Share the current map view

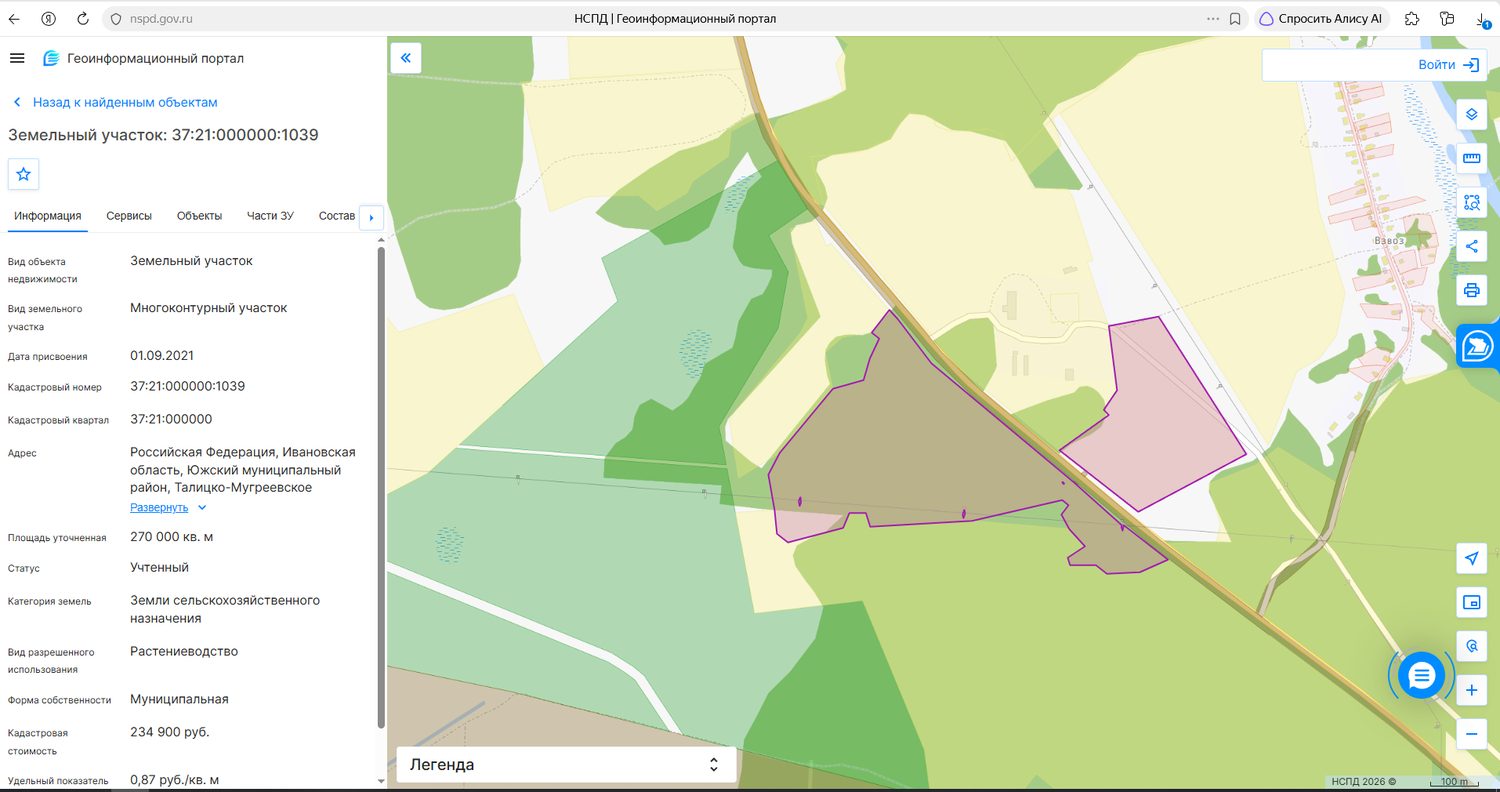click(x=1471, y=246)
